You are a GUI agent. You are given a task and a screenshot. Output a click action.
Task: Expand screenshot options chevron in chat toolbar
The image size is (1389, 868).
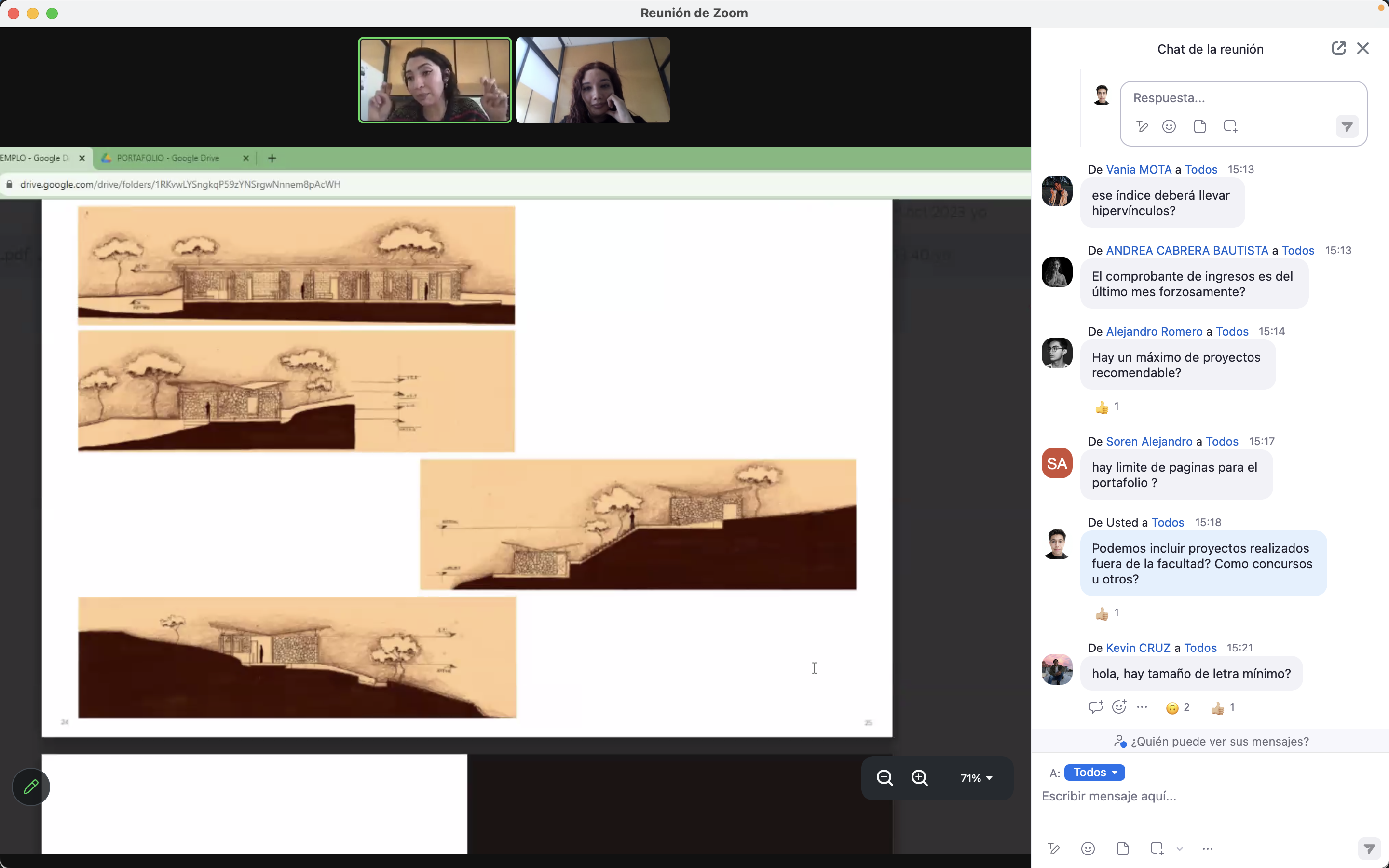pyautogui.click(x=1180, y=849)
